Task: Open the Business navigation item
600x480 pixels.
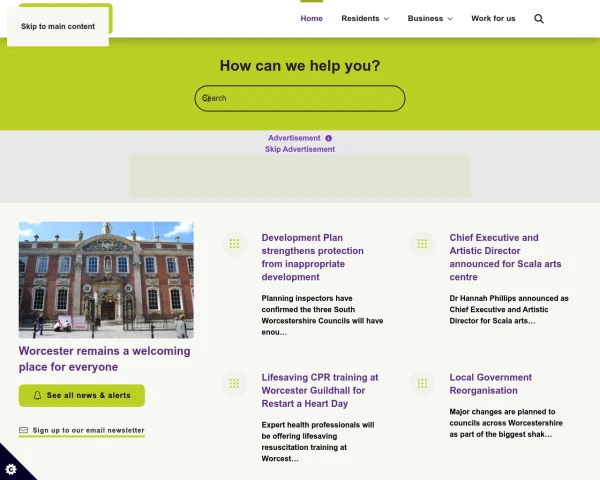Action: tap(425, 18)
